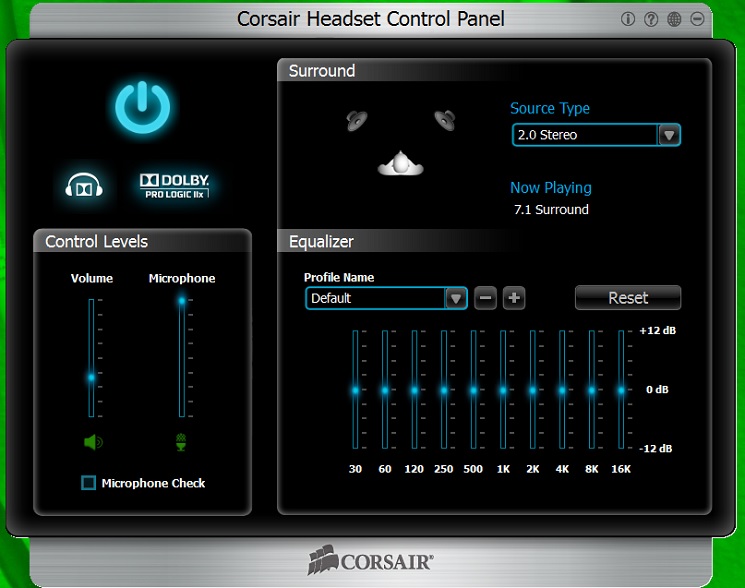Image resolution: width=745 pixels, height=588 pixels.
Task: Click the 120 Hz equalizer slider
Action: pos(414,390)
